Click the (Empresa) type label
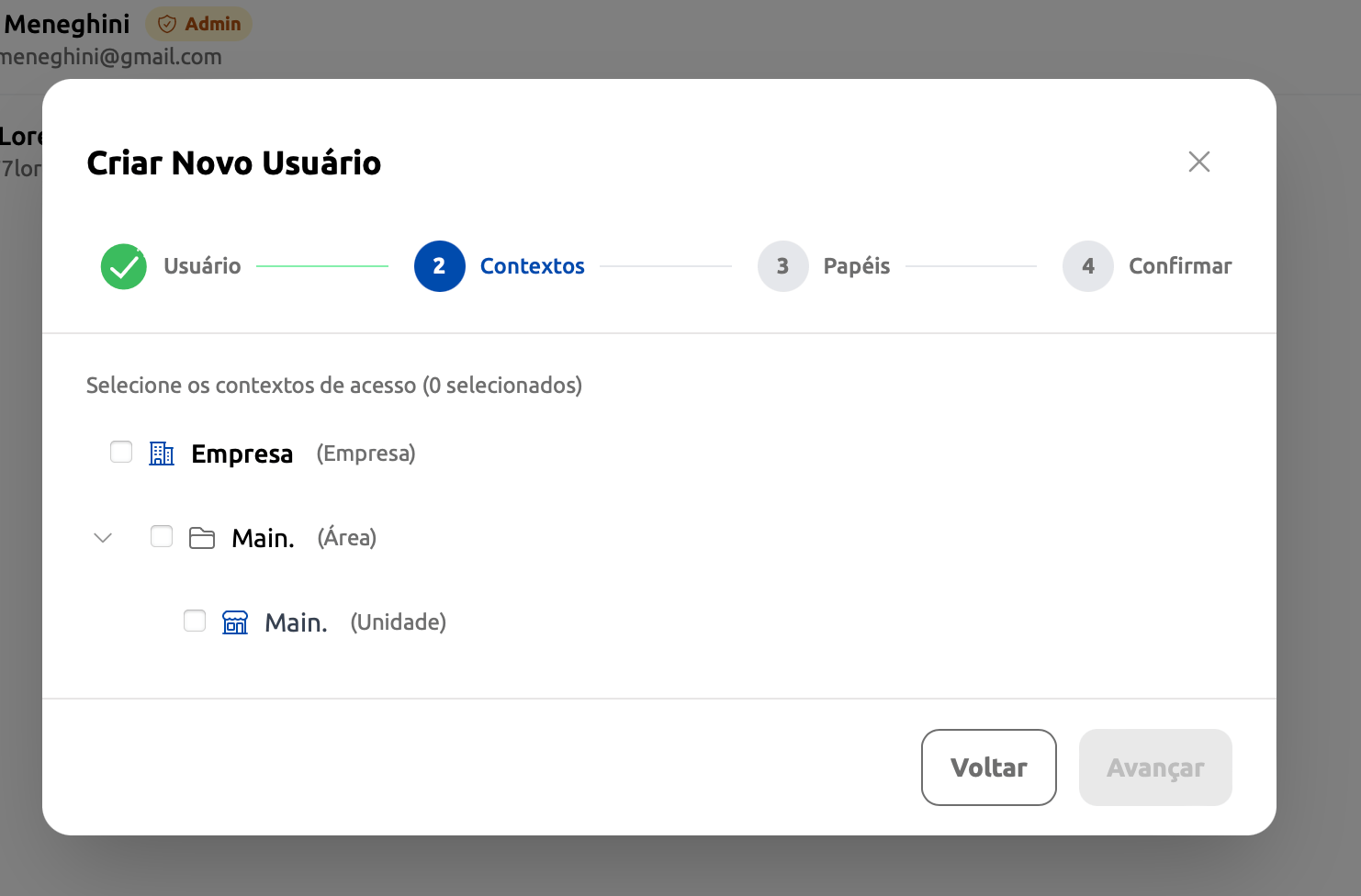1361x896 pixels. pyautogui.click(x=366, y=454)
